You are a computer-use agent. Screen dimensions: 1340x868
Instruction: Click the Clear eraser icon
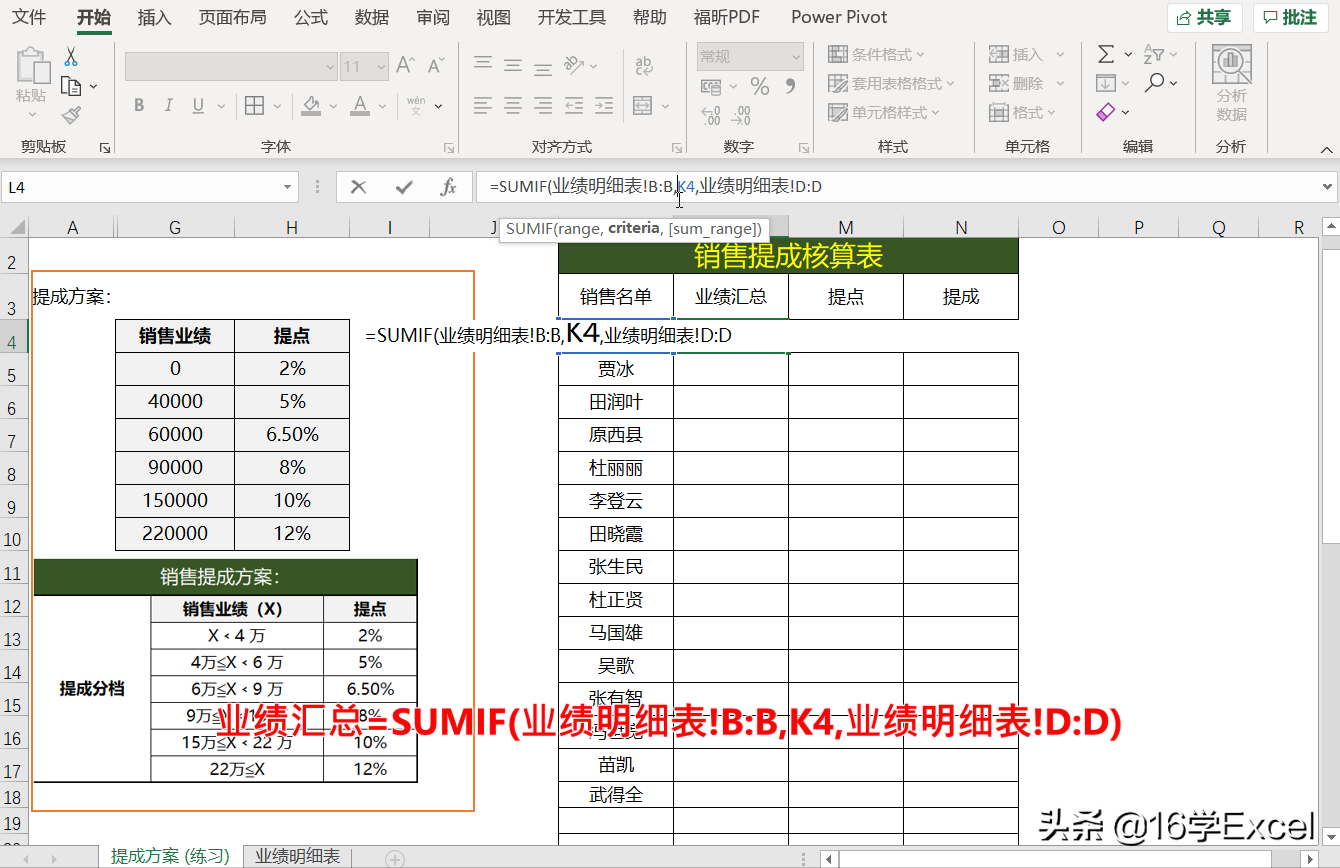(1106, 113)
